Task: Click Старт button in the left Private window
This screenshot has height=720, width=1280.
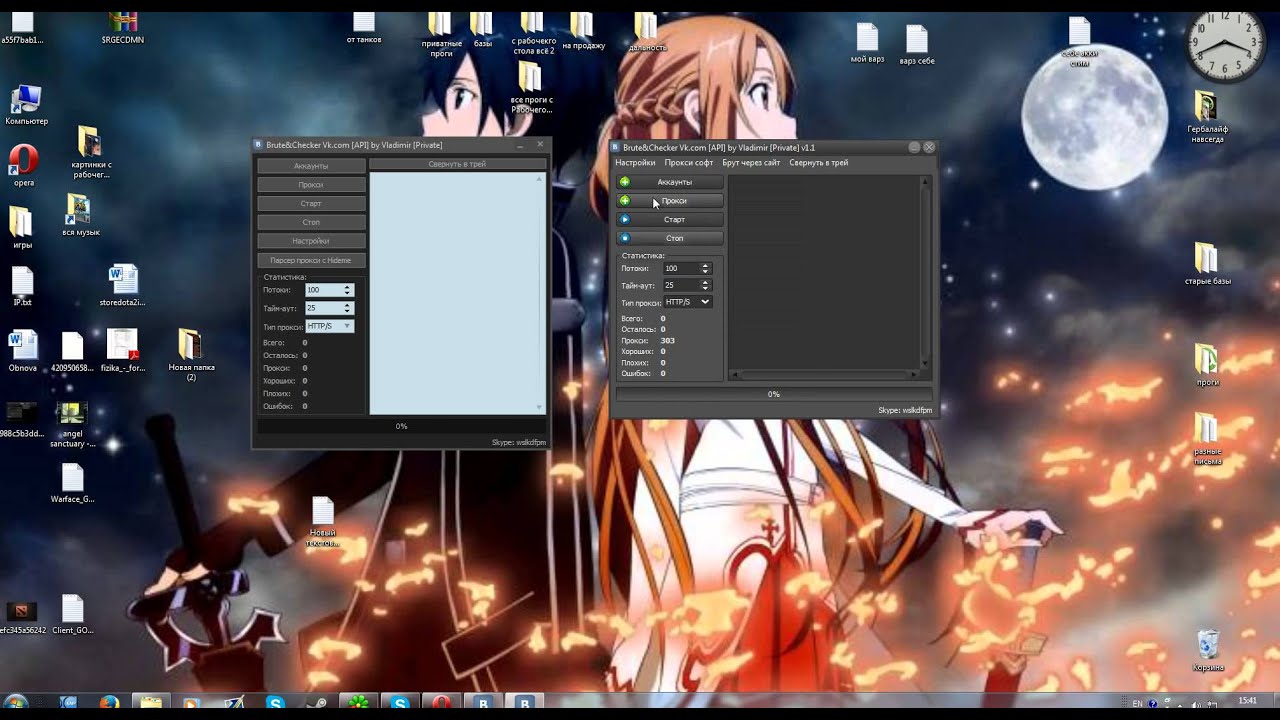Action: coord(311,203)
